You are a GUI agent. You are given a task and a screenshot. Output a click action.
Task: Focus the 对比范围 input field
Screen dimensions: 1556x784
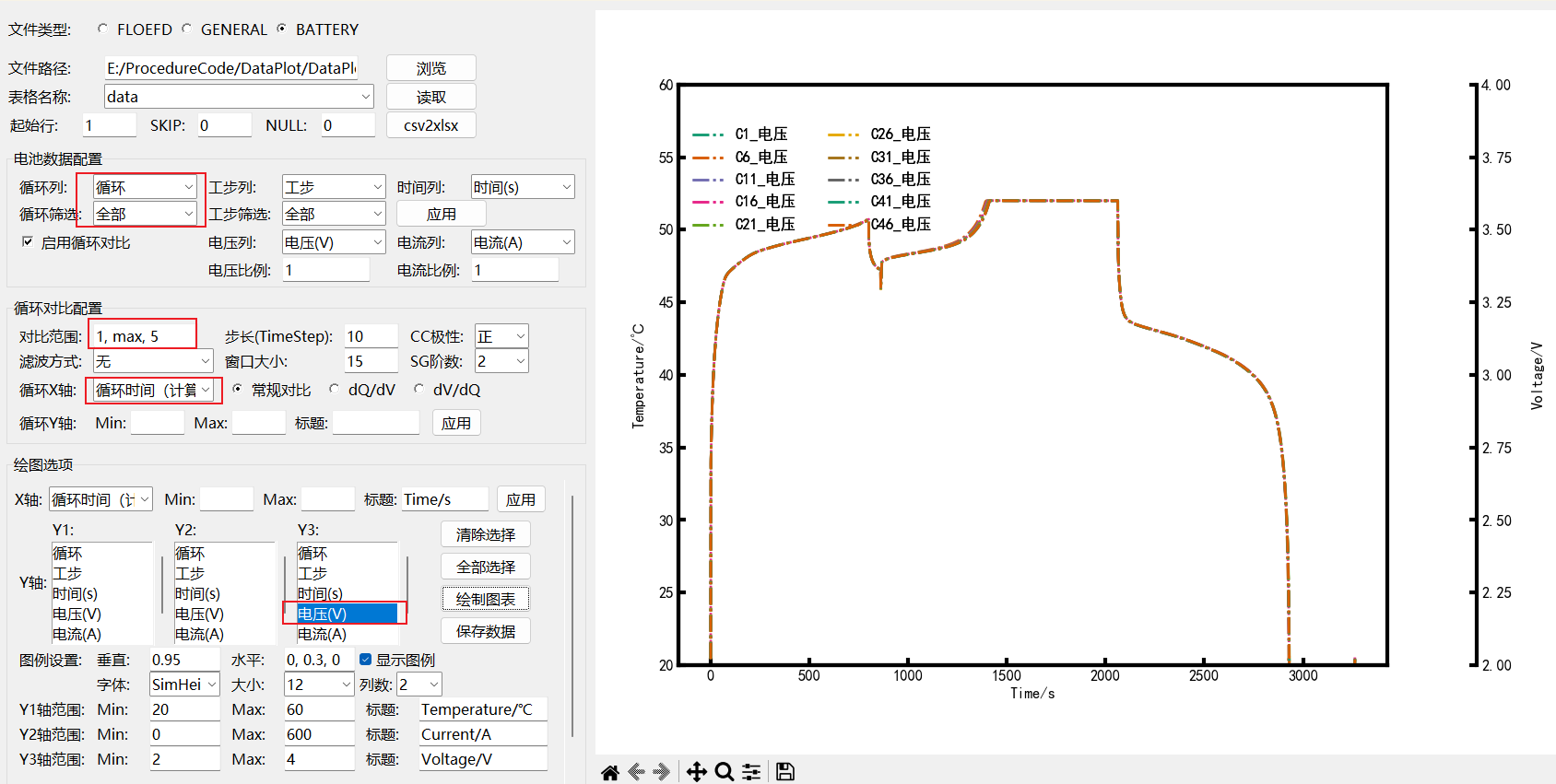[x=143, y=336]
